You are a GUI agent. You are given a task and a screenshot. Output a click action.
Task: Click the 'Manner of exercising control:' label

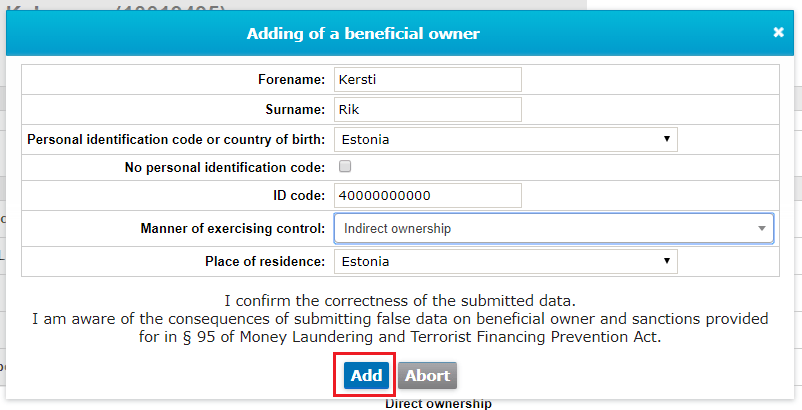pyautogui.click(x=233, y=229)
